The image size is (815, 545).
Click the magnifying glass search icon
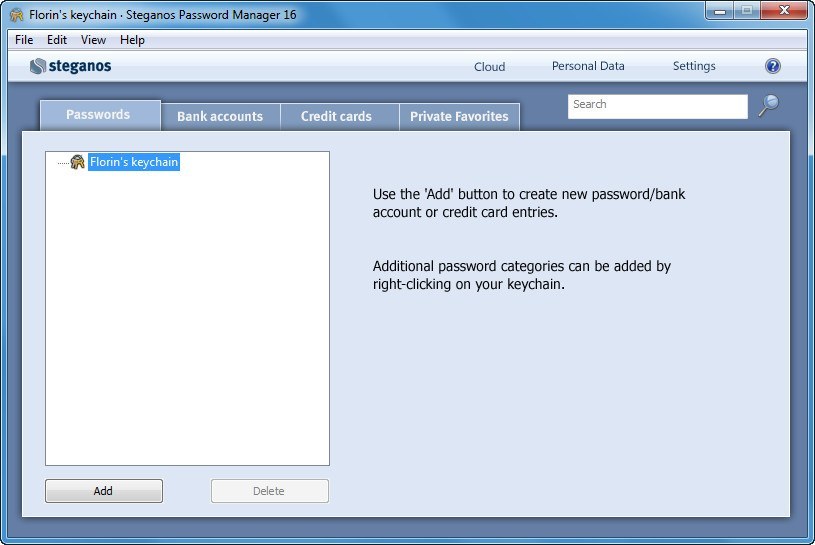coord(768,105)
